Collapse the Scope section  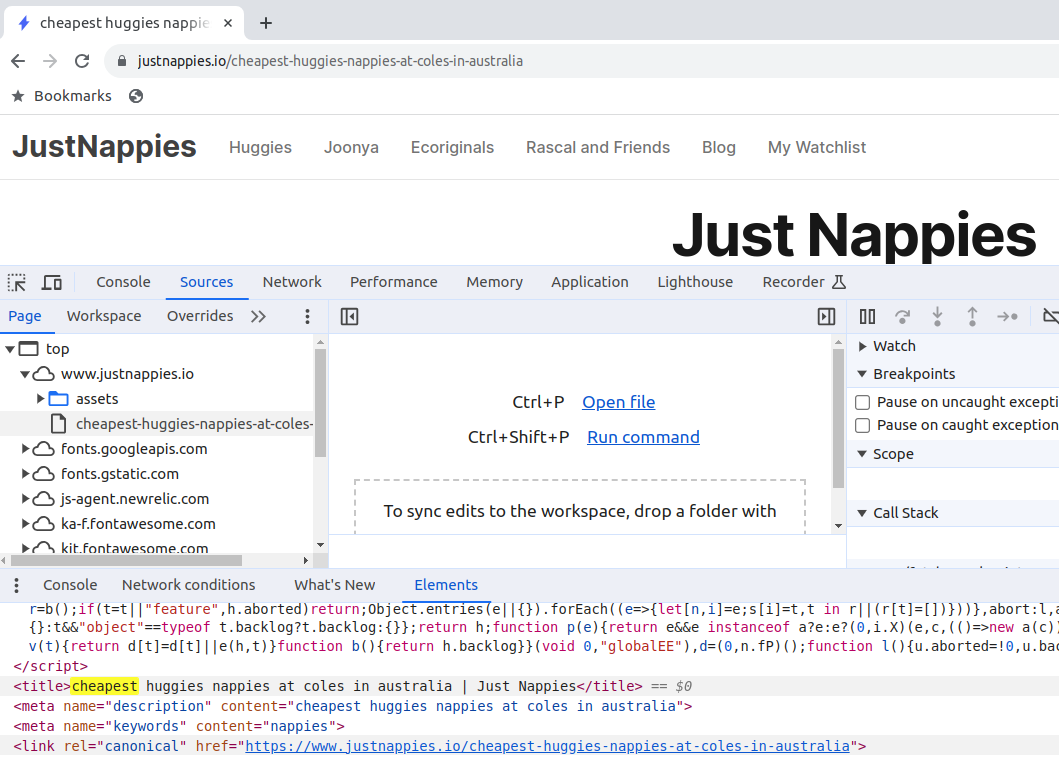point(862,454)
